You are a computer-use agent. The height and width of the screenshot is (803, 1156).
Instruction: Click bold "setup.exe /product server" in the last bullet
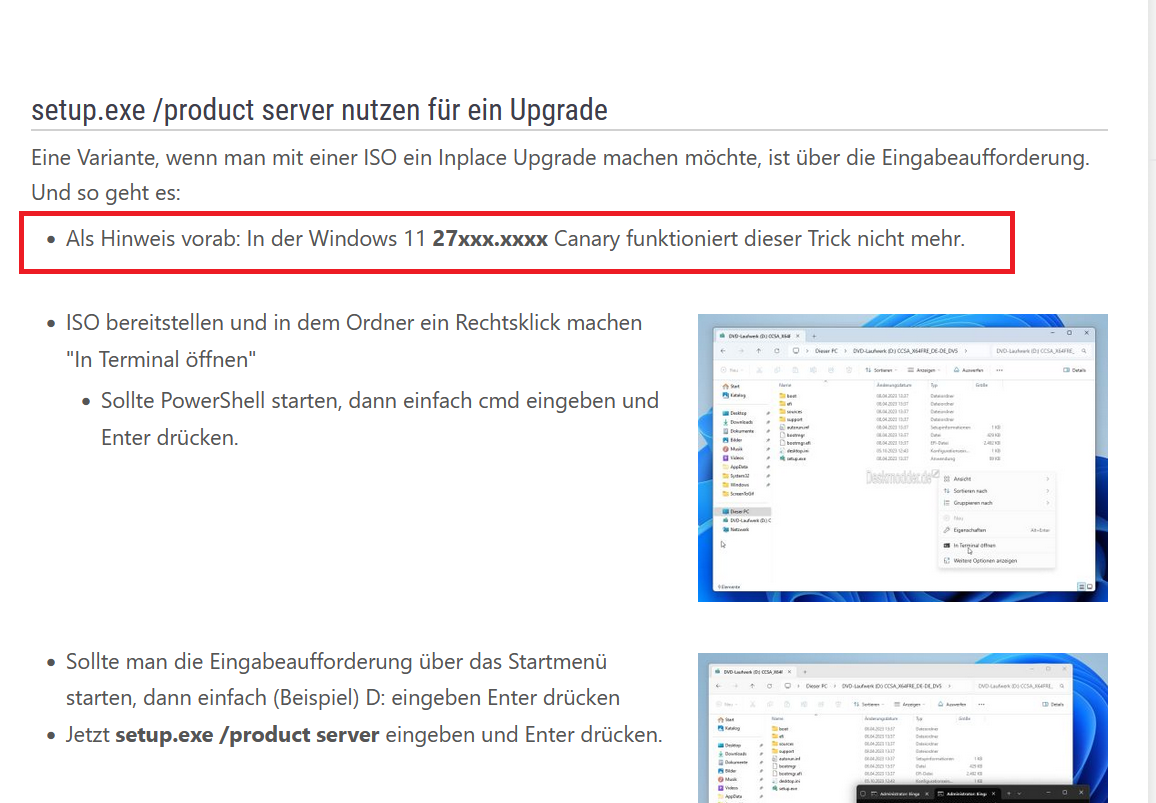tap(247, 735)
